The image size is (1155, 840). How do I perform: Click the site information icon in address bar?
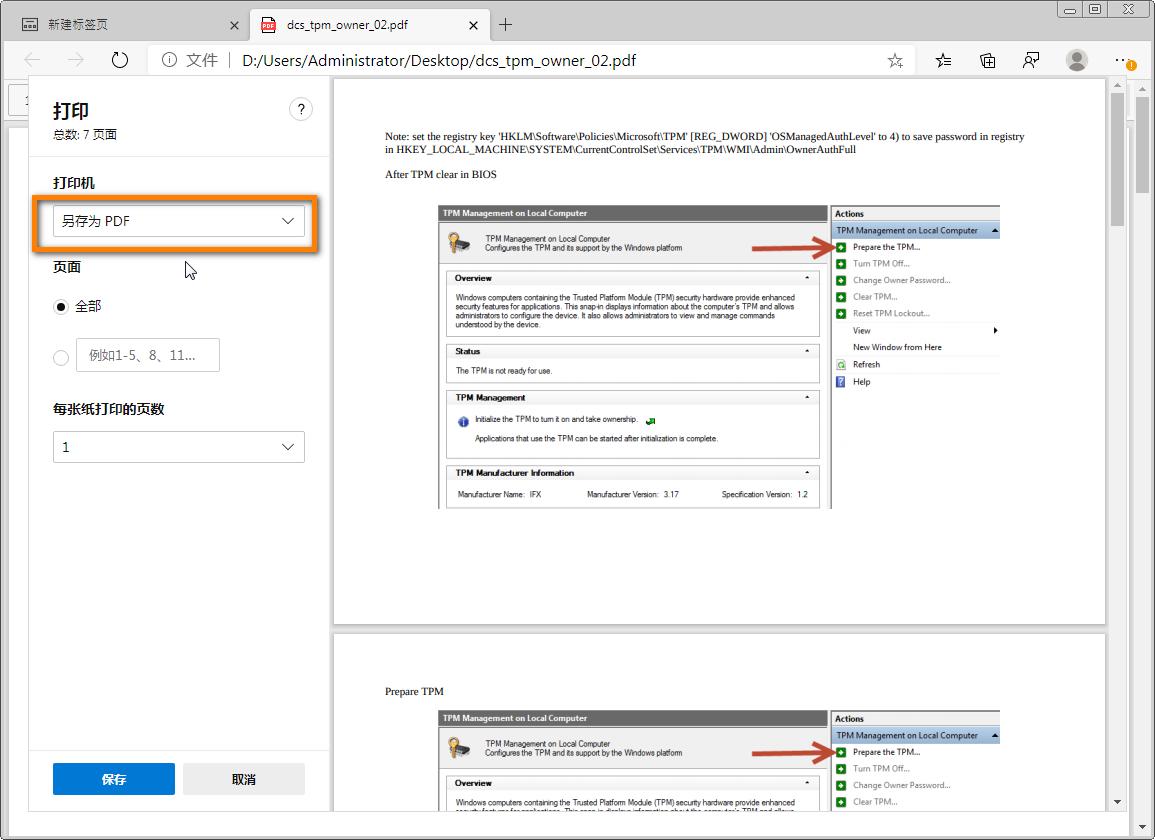[x=169, y=60]
